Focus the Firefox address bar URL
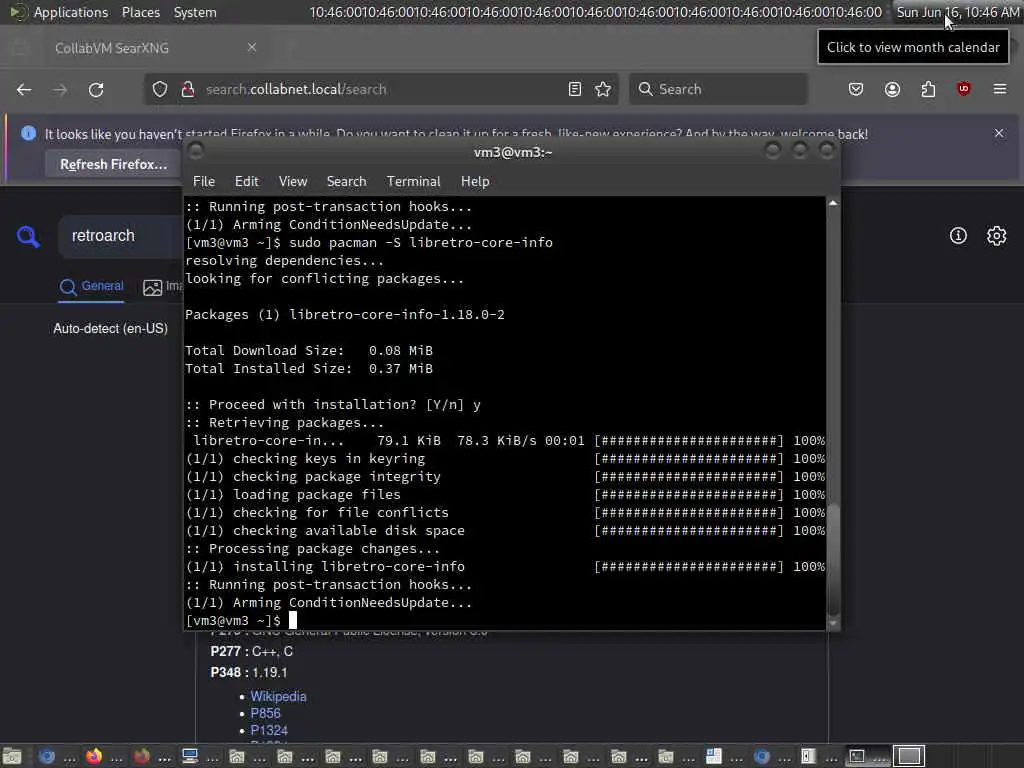1024x768 pixels. coord(379,89)
